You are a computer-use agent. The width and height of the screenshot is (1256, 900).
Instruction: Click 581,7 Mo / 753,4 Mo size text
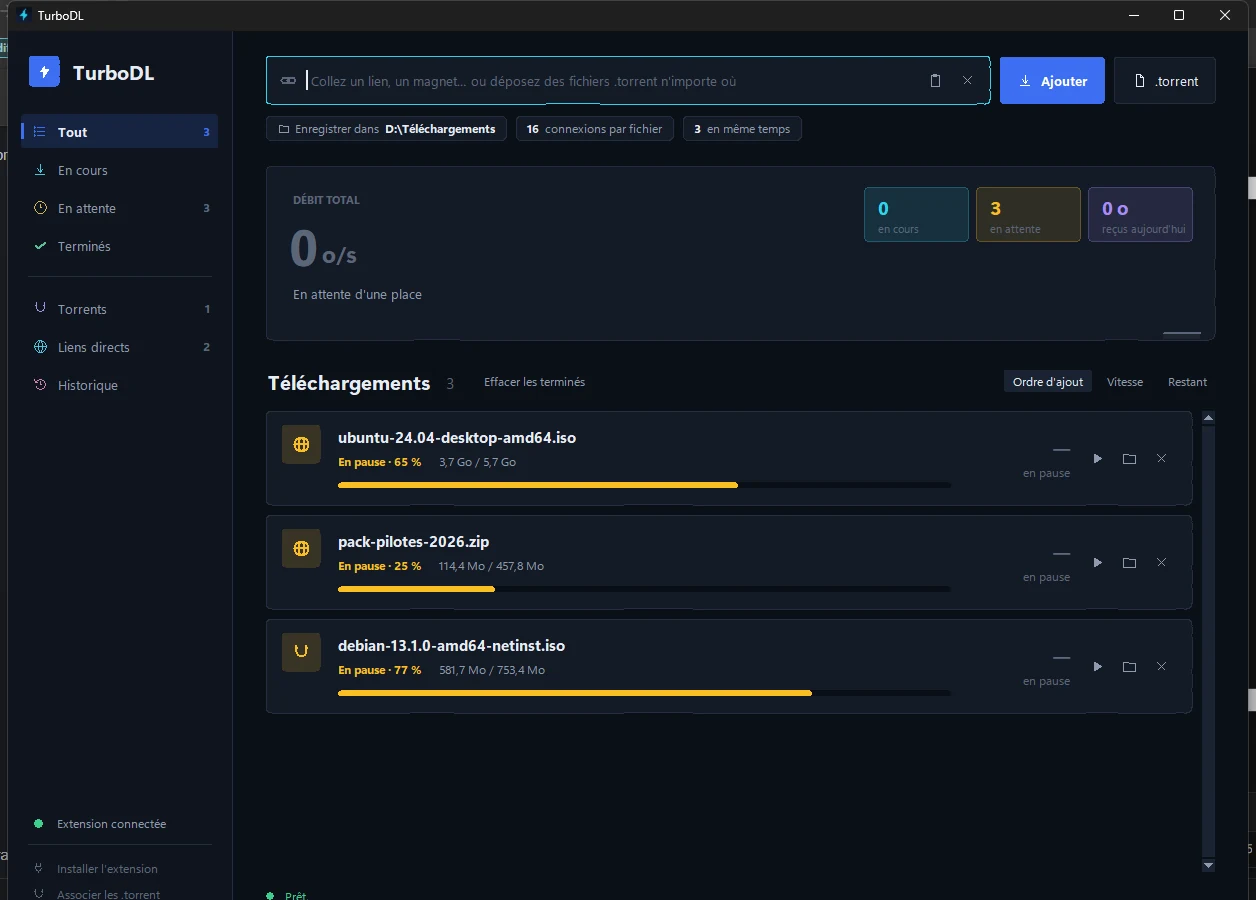pos(492,671)
